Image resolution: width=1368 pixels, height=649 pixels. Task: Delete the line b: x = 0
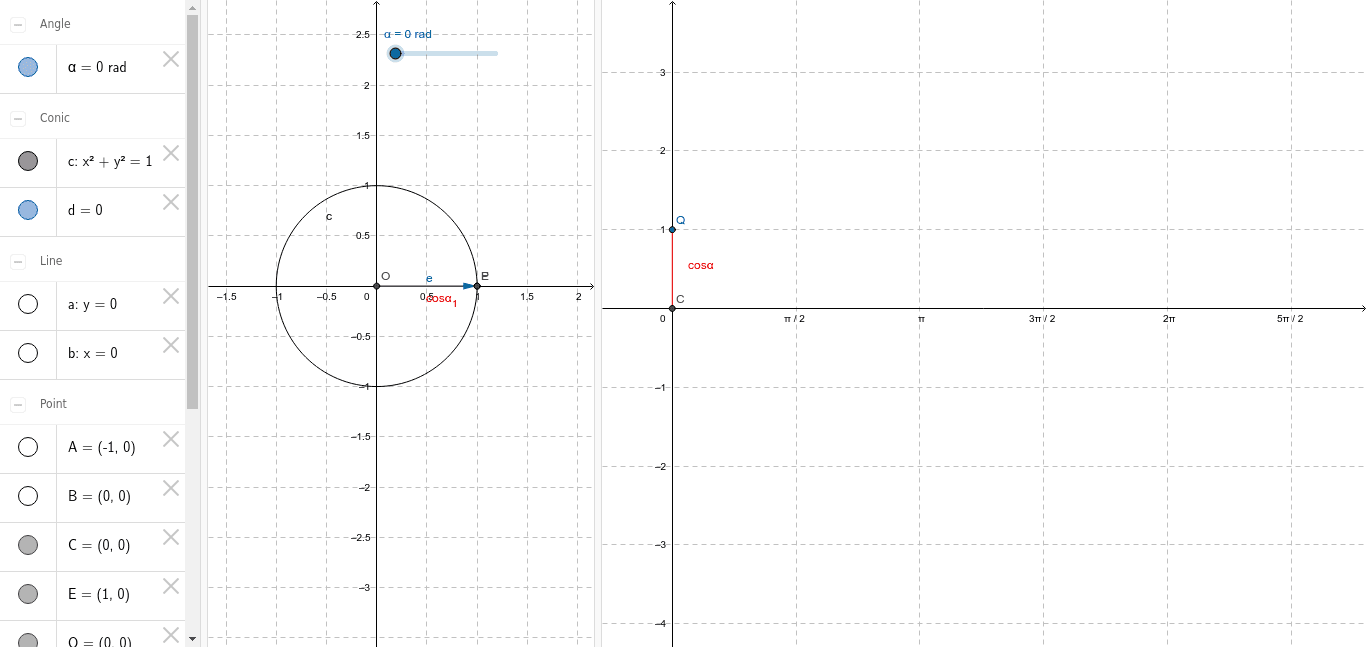[x=170, y=345]
